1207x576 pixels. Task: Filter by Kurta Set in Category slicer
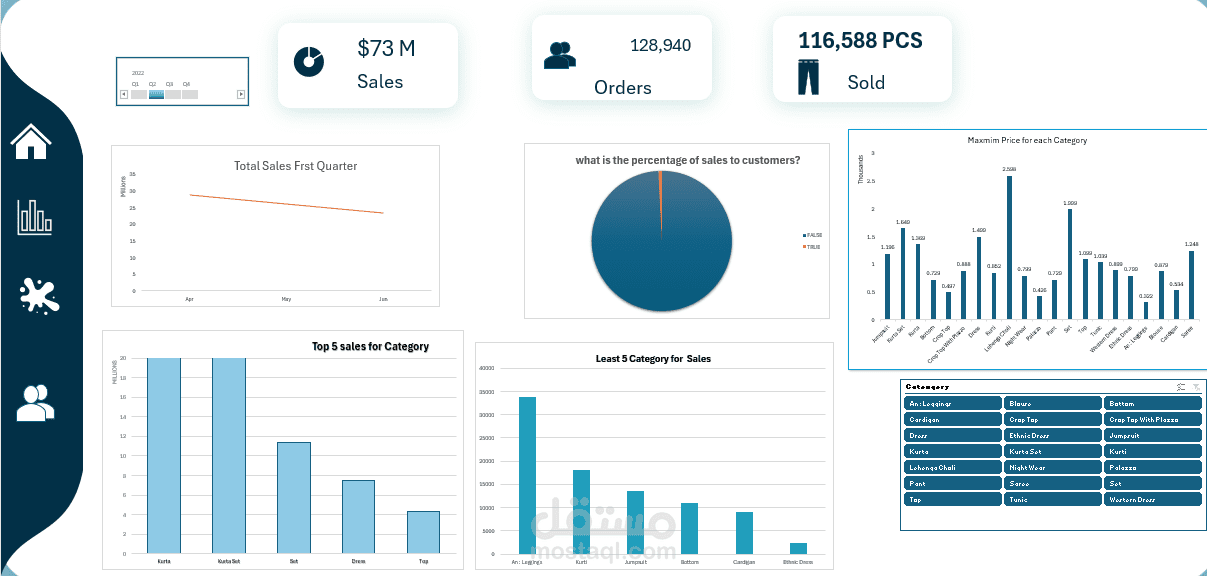point(1053,451)
